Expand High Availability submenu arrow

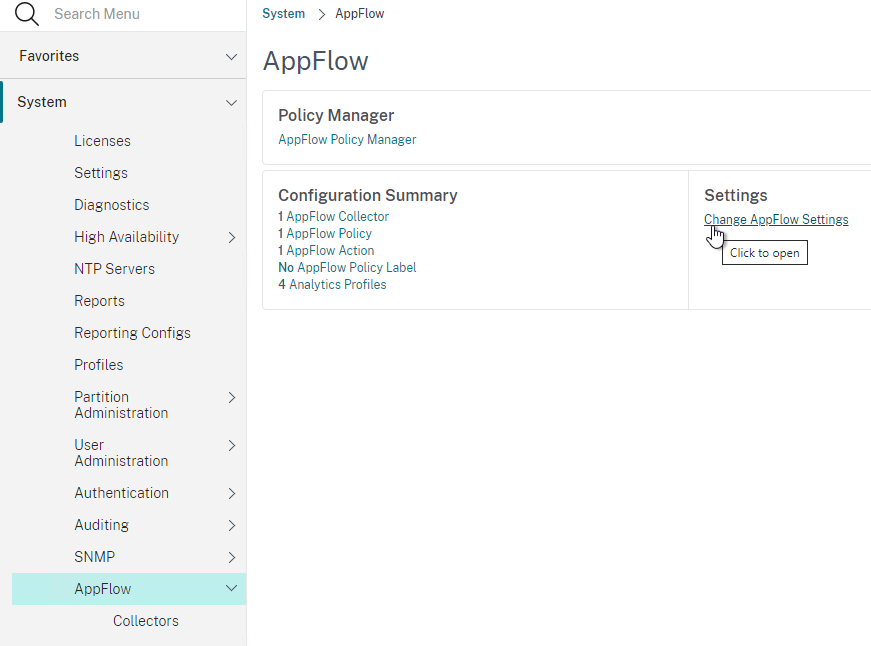point(232,238)
